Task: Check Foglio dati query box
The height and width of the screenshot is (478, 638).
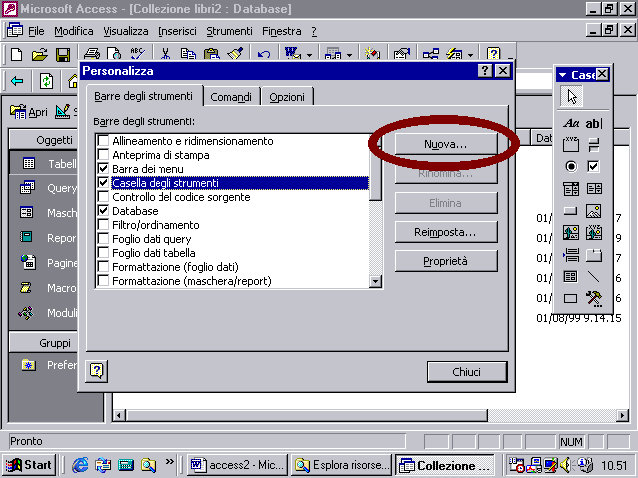Action: coord(103,239)
